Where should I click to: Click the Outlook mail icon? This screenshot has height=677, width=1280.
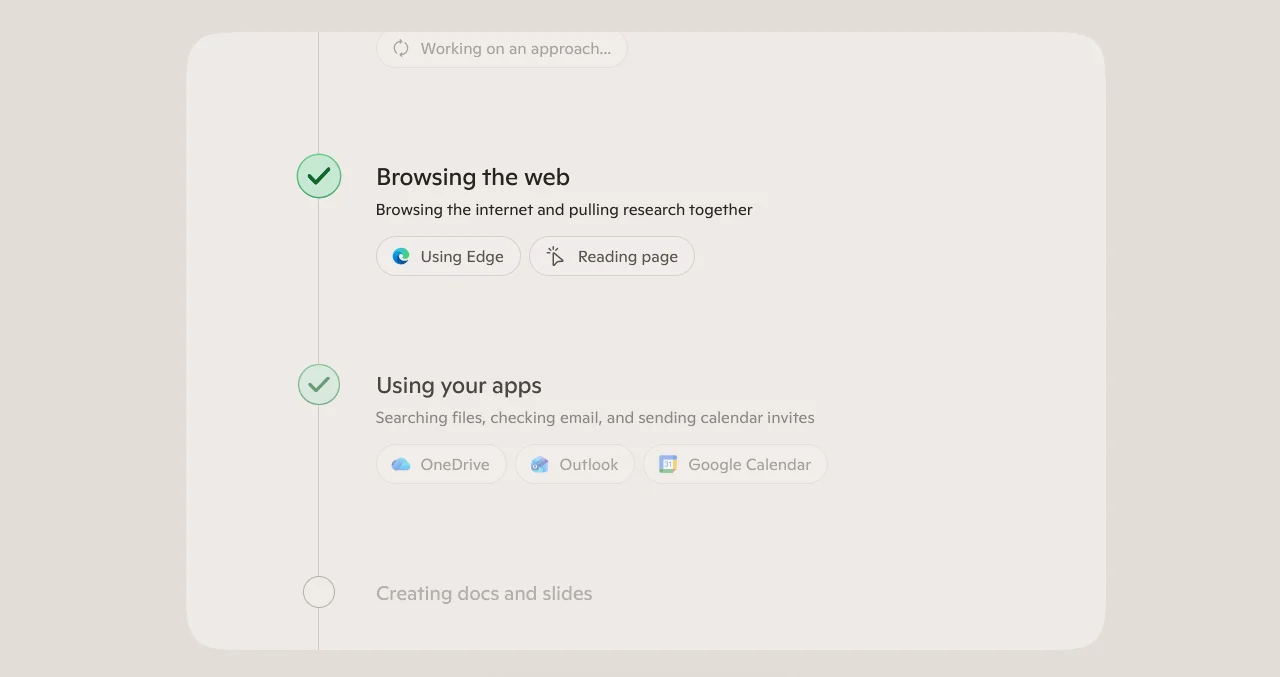tap(540, 464)
